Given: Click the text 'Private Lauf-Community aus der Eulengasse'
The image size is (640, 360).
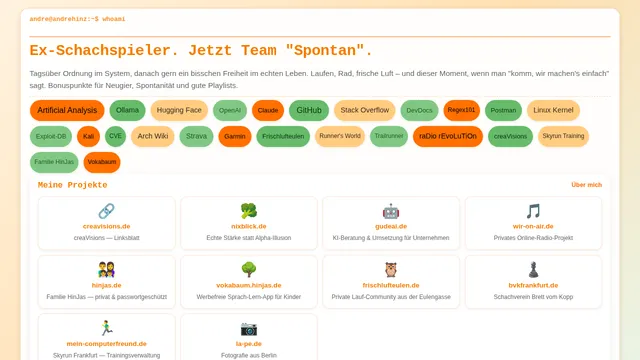Looking at the screenshot, I should pos(391,297).
